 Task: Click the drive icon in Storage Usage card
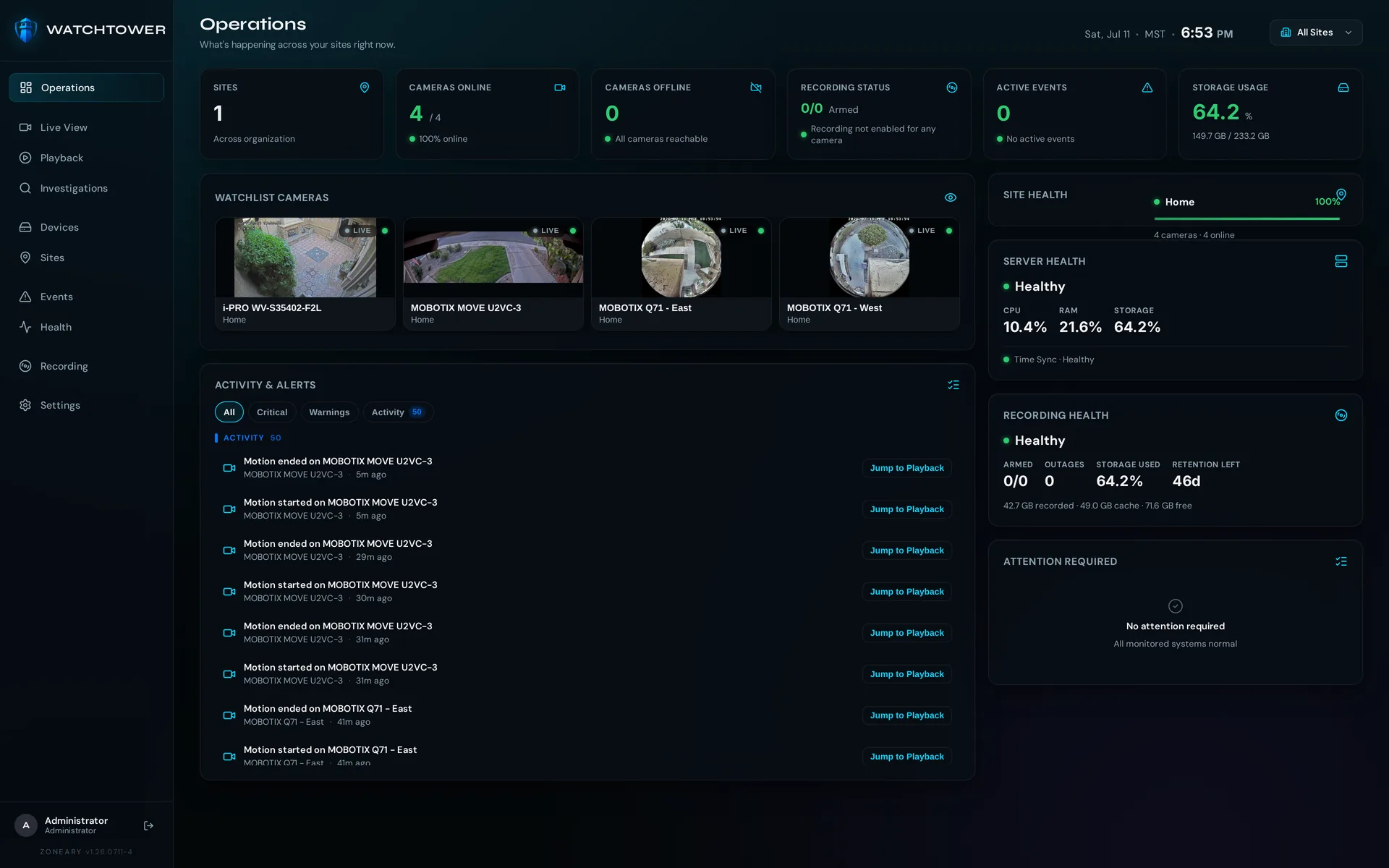tap(1343, 88)
